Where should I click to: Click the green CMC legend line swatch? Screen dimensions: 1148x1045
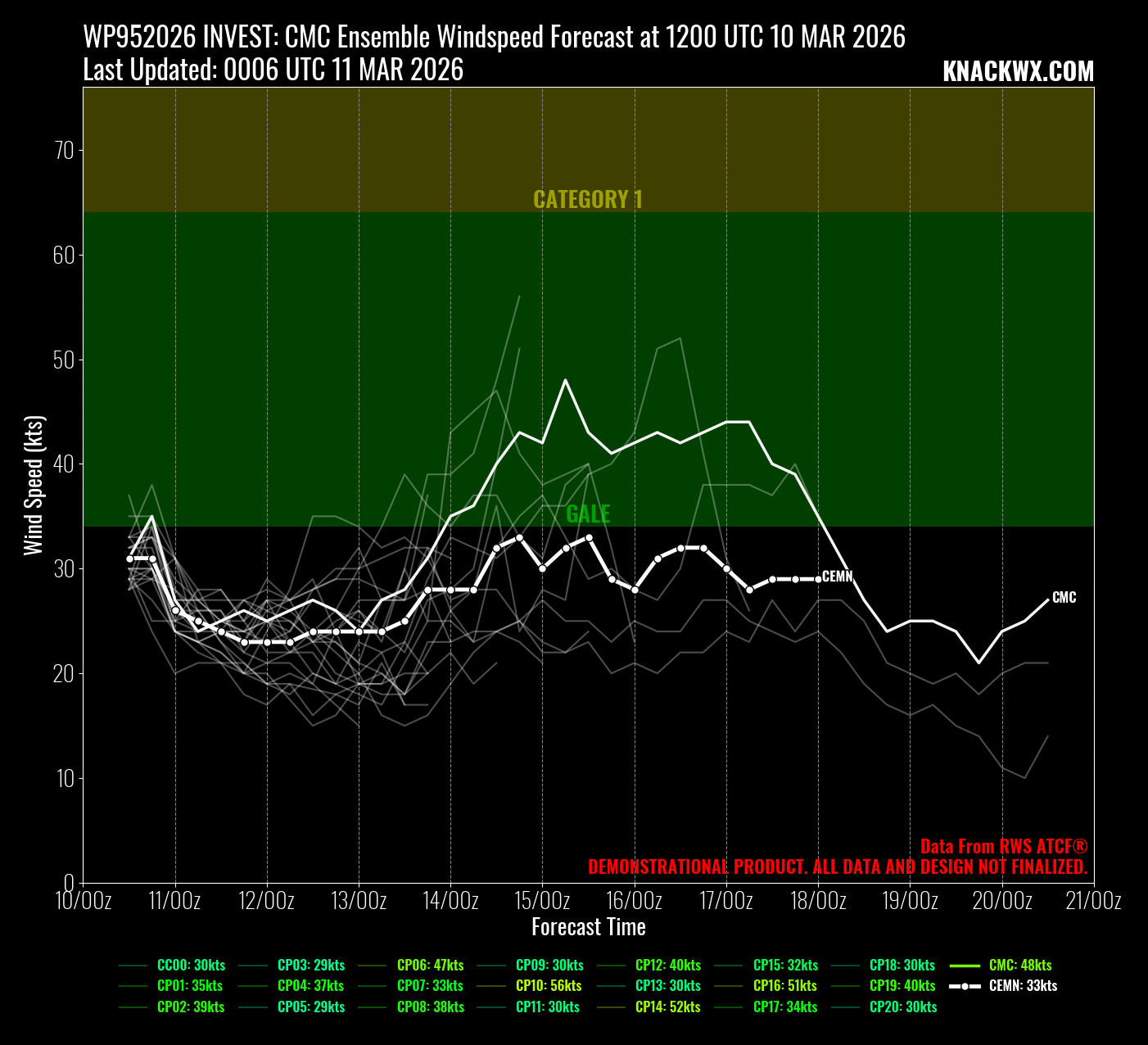[x=965, y=966]
